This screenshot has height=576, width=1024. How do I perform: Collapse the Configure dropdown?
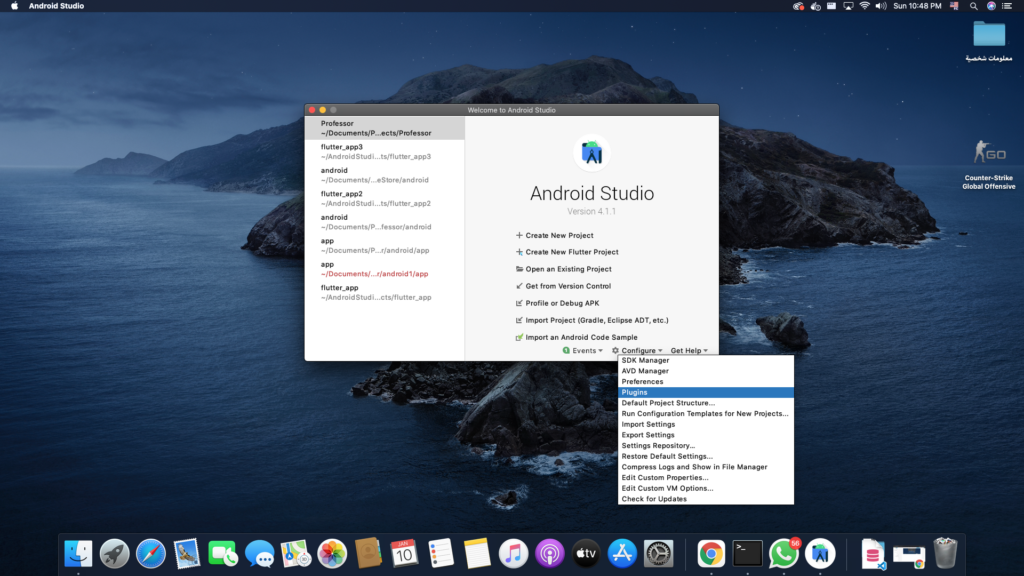point(637,351)
